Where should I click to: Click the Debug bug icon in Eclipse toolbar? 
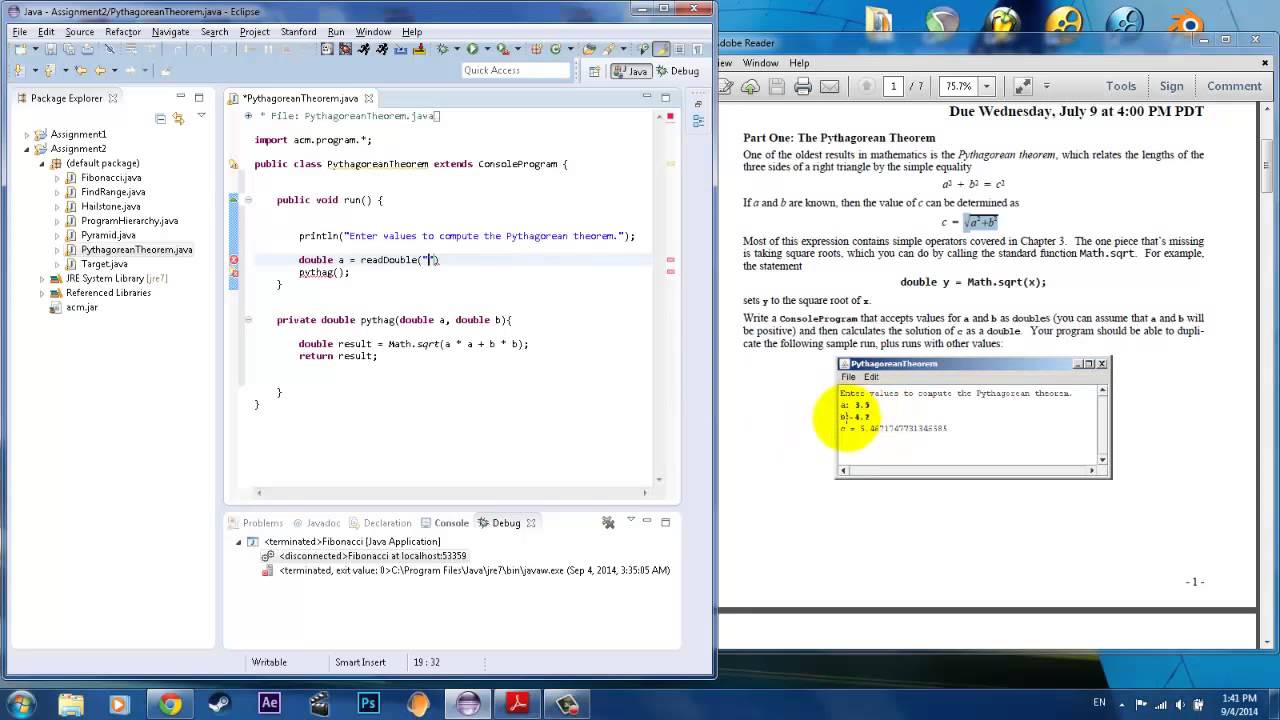click(x=443, y=49)
